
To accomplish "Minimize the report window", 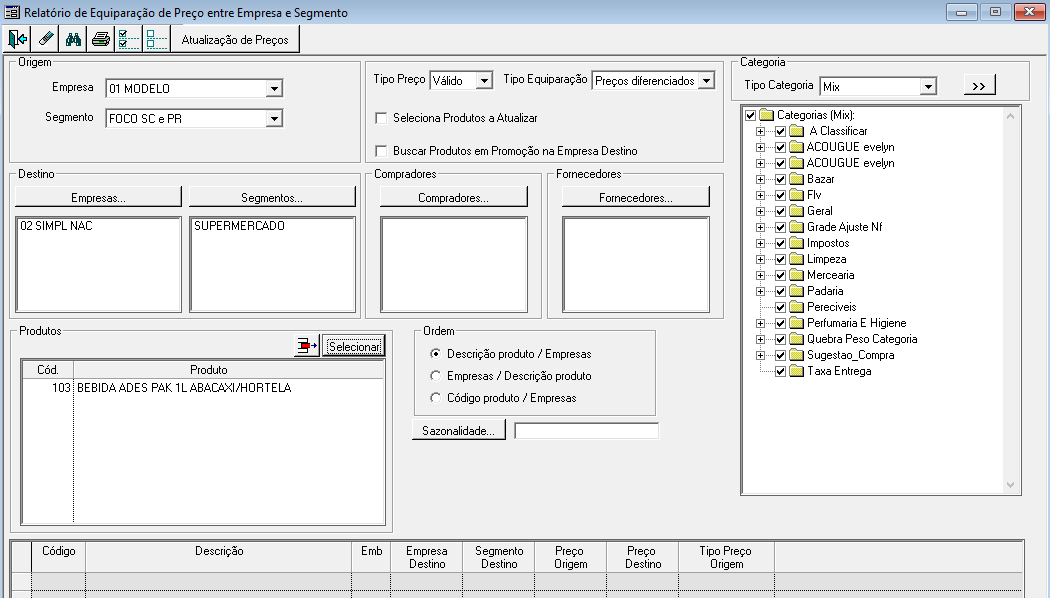I will point(962,12).
